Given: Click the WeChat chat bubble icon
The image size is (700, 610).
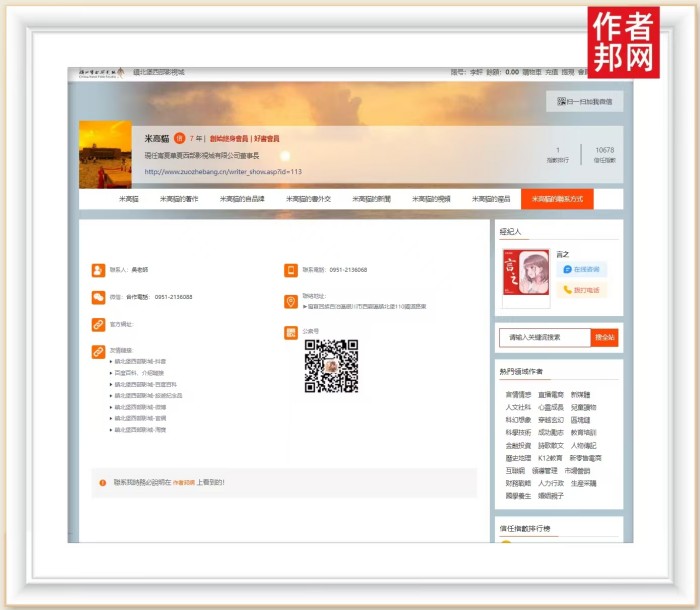Looking at the screenshot, I should point(98,297).
